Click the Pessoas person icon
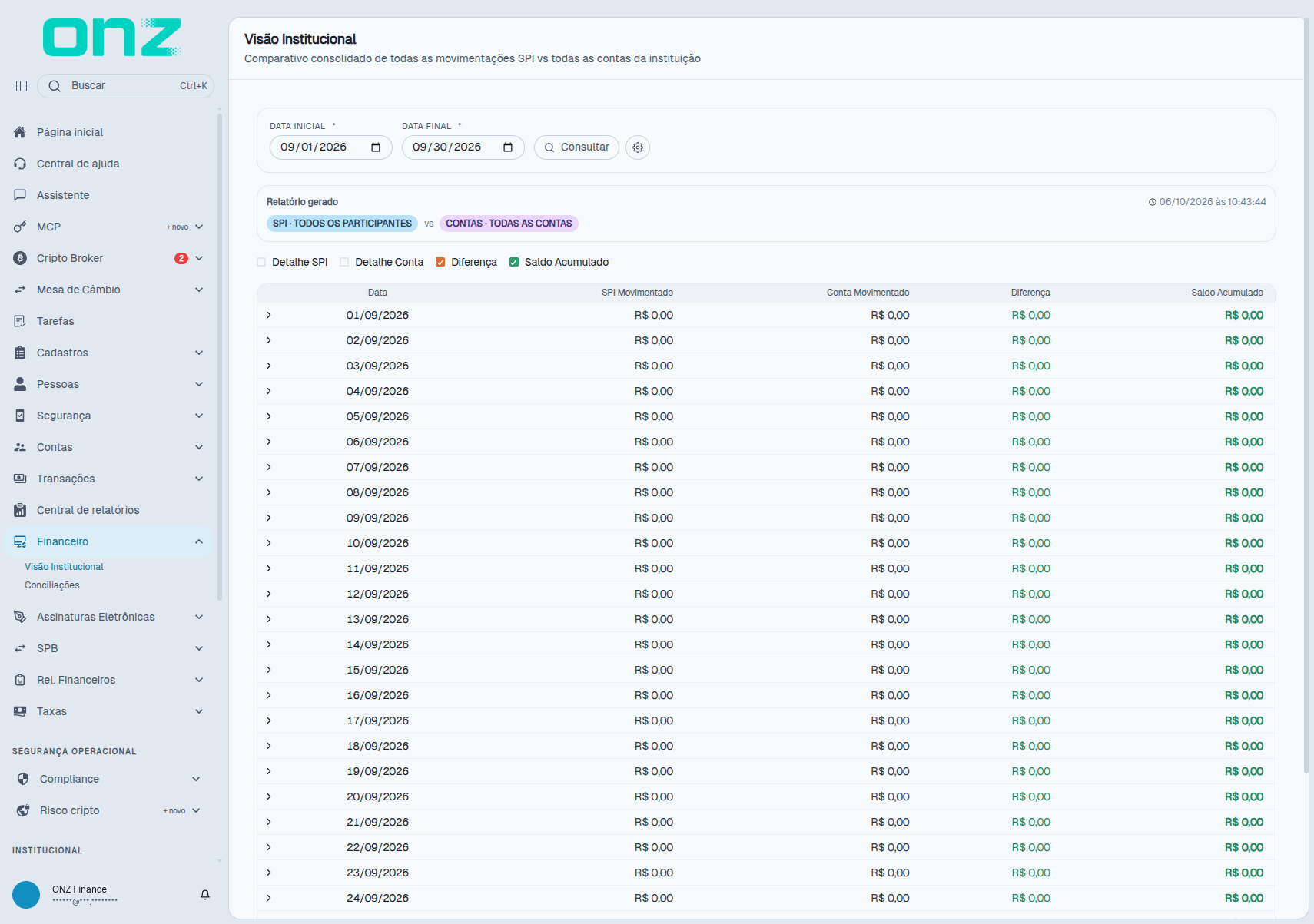 (20, 384)
